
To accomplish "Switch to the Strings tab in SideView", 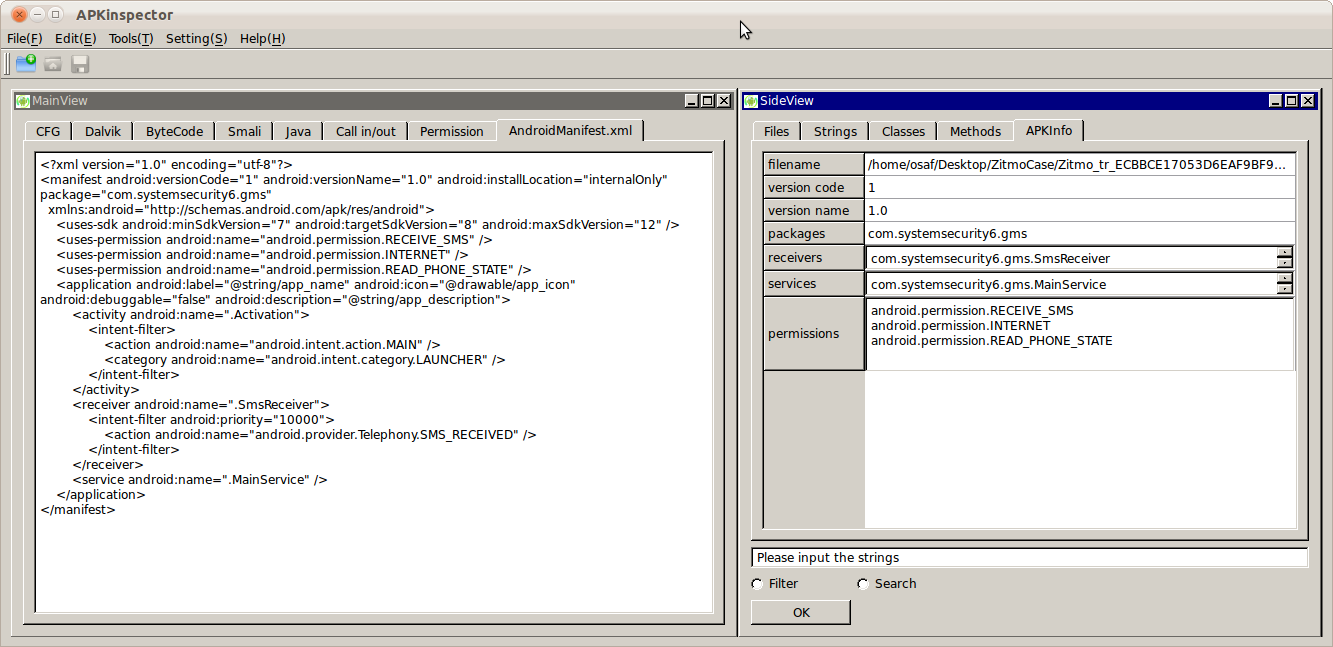I will tap(835, 131).
